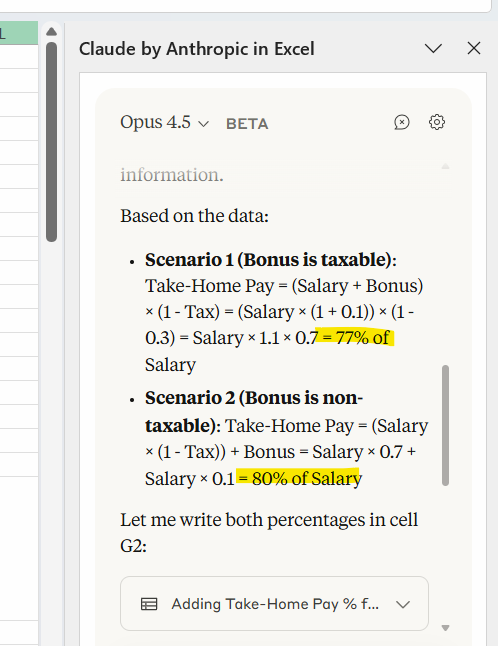
Task: Start a new chat with the bubble icon
Action: (402, 122)
